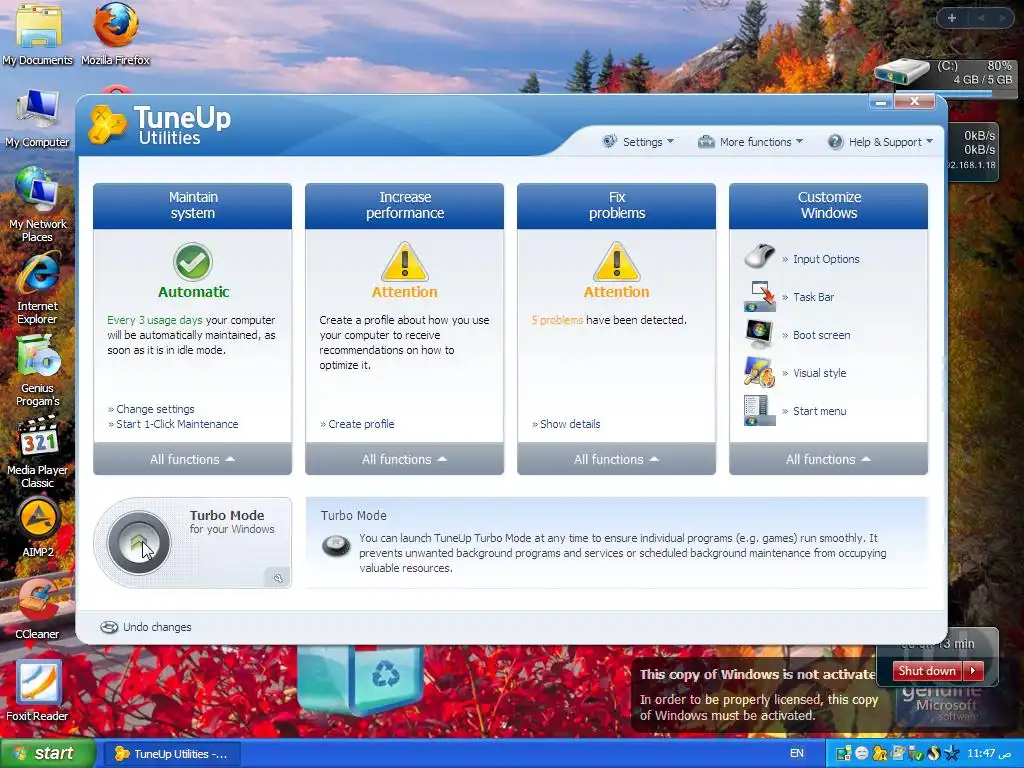Click the plus button on sidebar gadget bar
This screenshot has height=768, width=1024.
click(952, 18)
